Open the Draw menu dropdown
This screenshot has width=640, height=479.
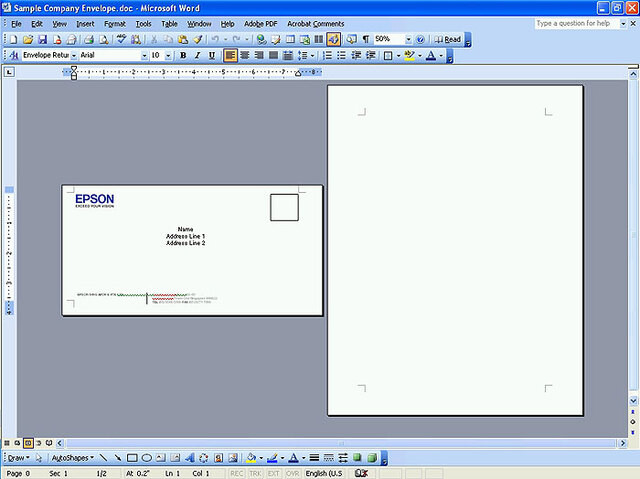19,458
